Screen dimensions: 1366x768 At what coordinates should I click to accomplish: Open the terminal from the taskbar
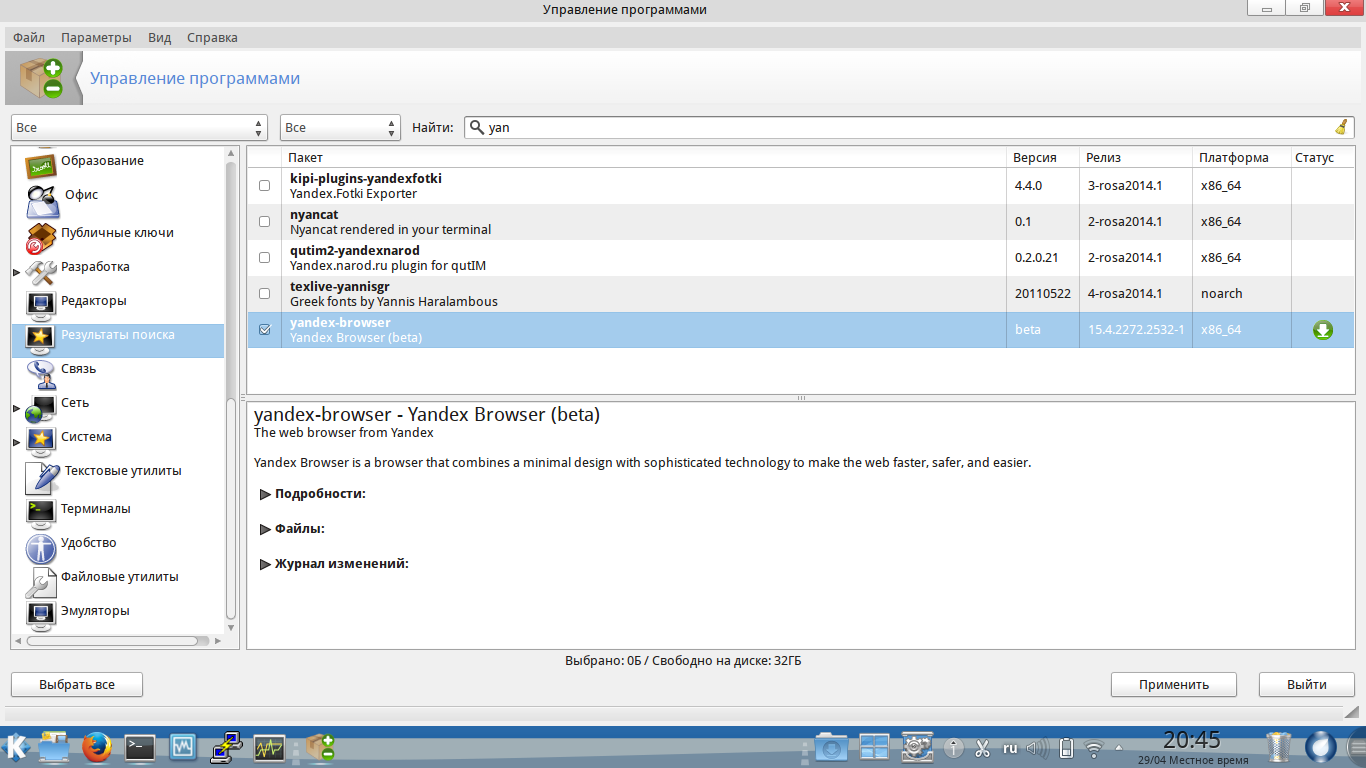coord(140,747)
